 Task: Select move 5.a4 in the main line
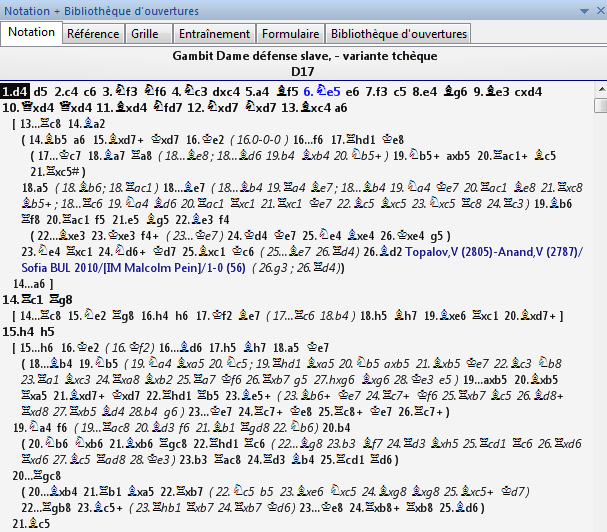pos(257,92)
